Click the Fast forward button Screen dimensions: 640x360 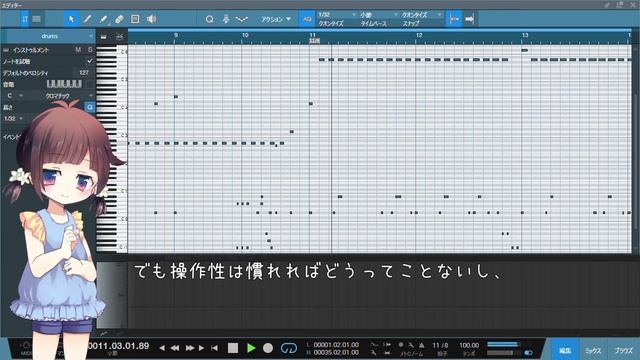(x=189, y=348)
